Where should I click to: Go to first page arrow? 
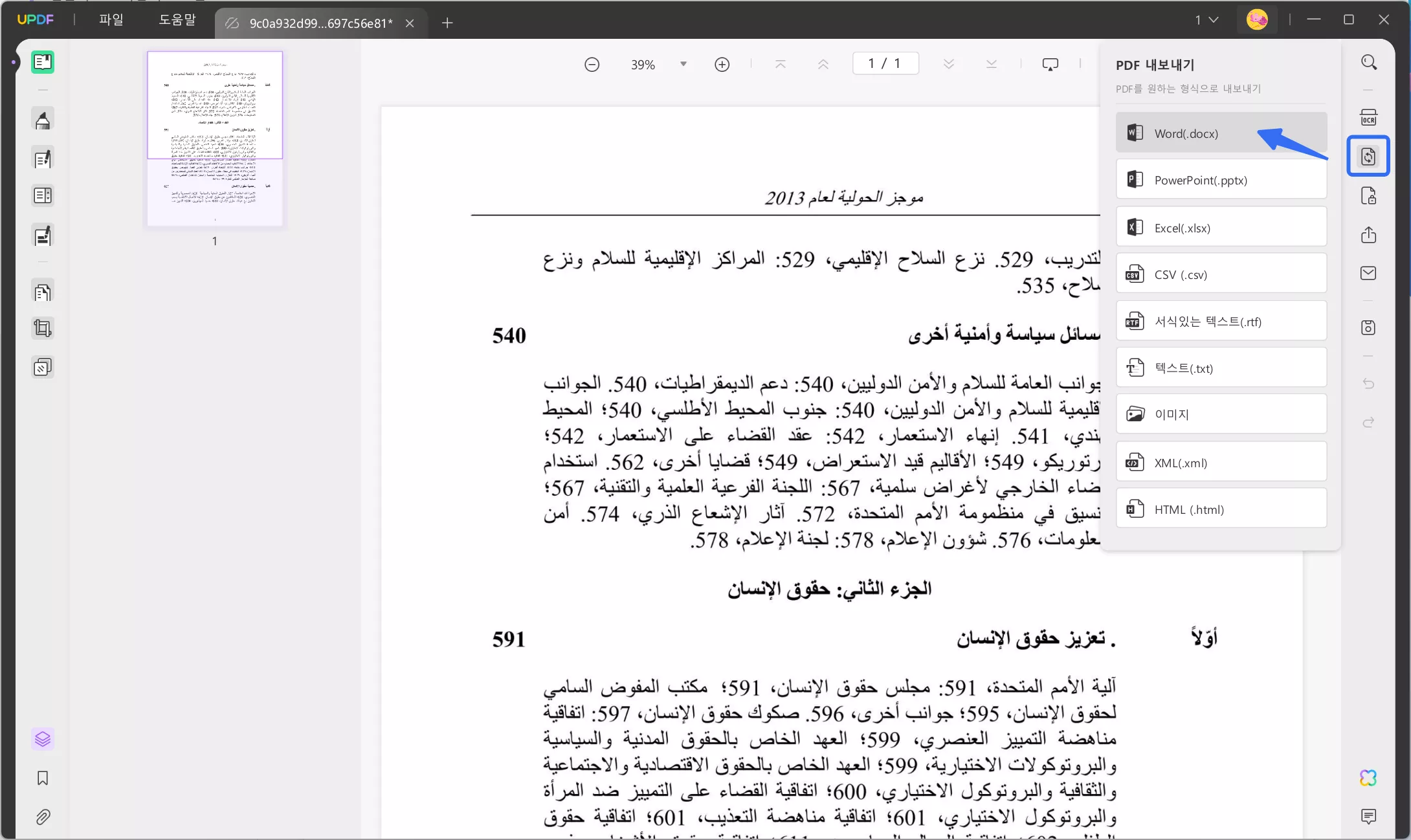click(781, 64)
